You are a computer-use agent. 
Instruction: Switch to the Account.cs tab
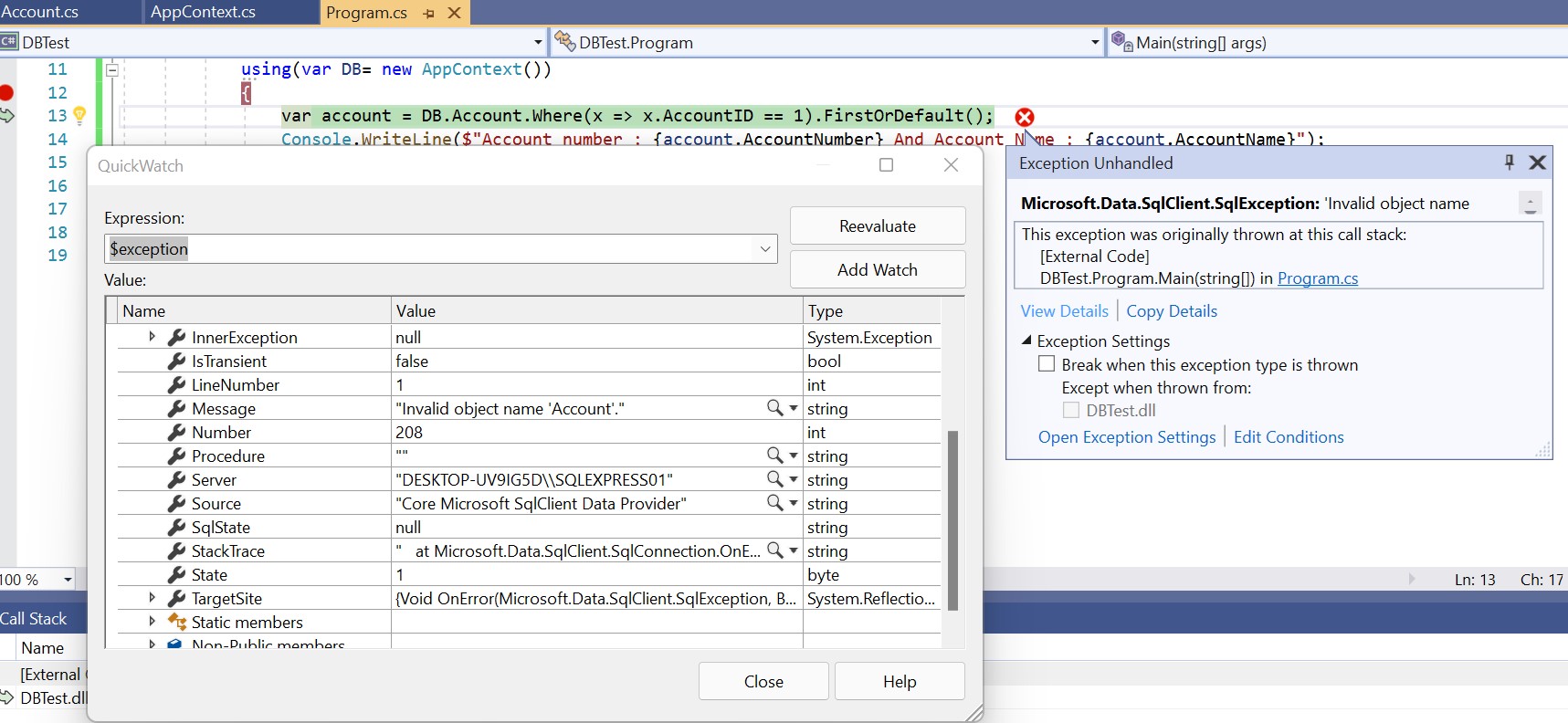pos(40,12)
